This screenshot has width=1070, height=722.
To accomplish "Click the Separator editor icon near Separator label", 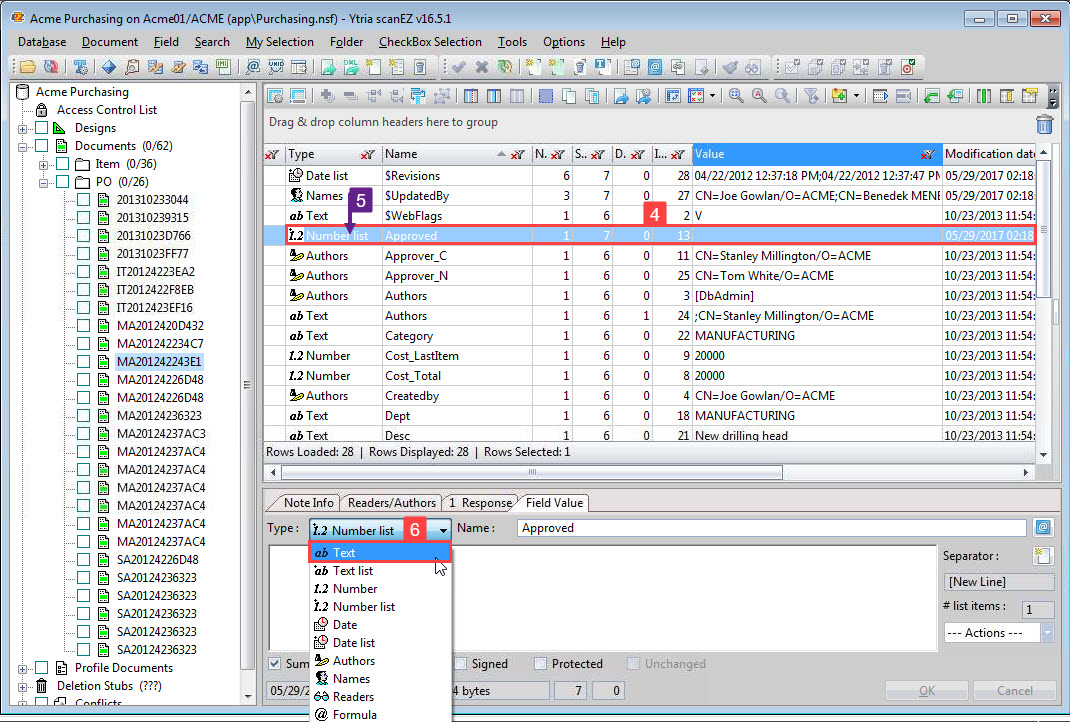I will (1042, 557).
